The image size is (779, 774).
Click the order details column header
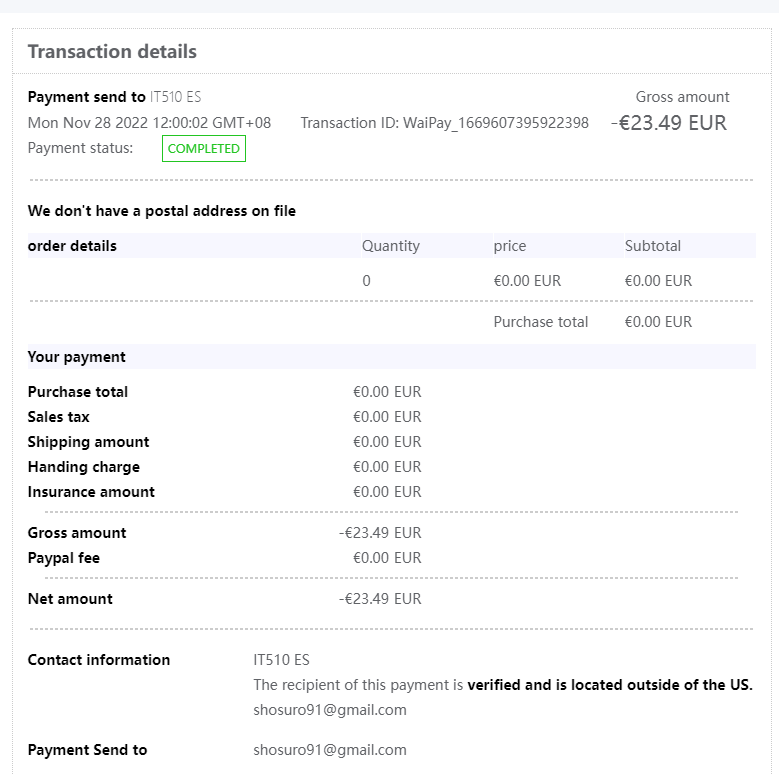tap(72, 246)
